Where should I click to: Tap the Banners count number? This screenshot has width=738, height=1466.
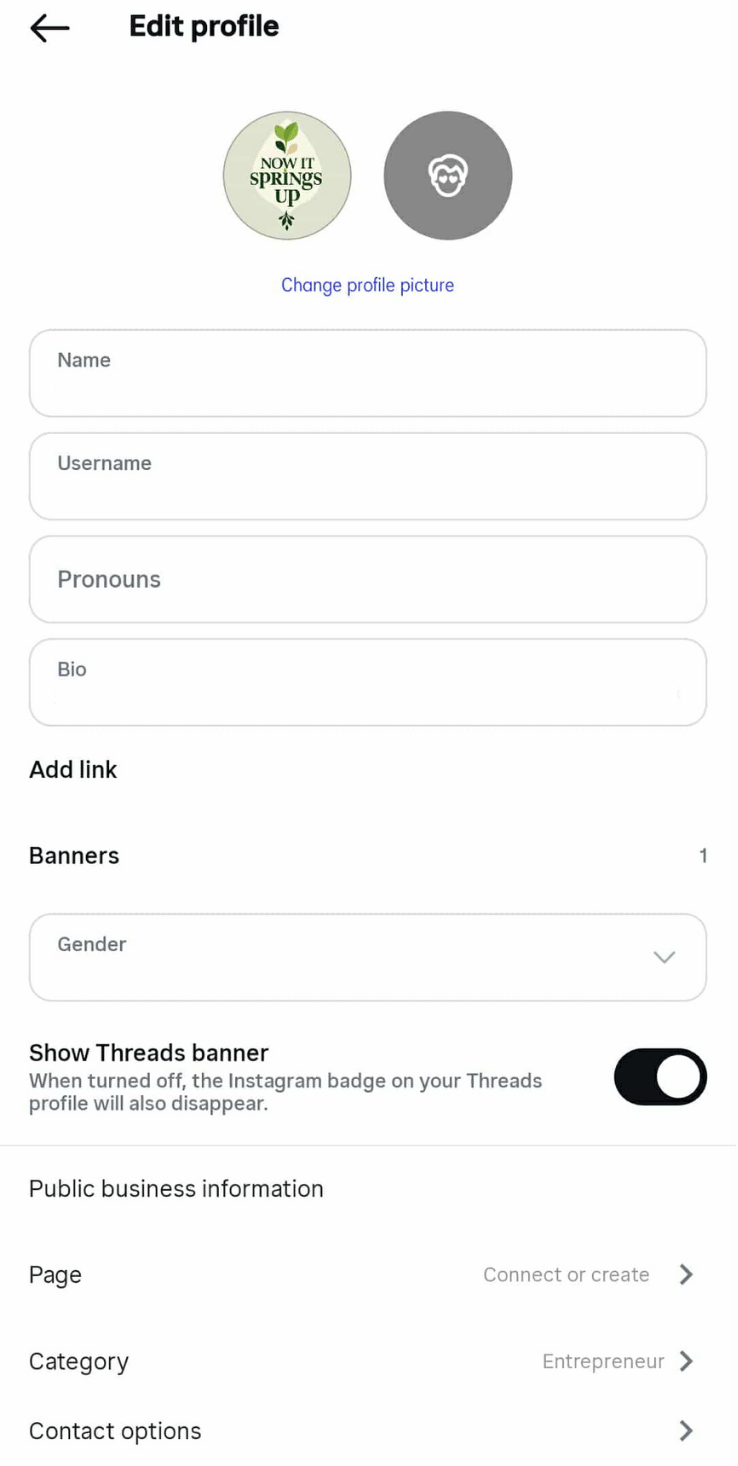click(x=703, y=856)
